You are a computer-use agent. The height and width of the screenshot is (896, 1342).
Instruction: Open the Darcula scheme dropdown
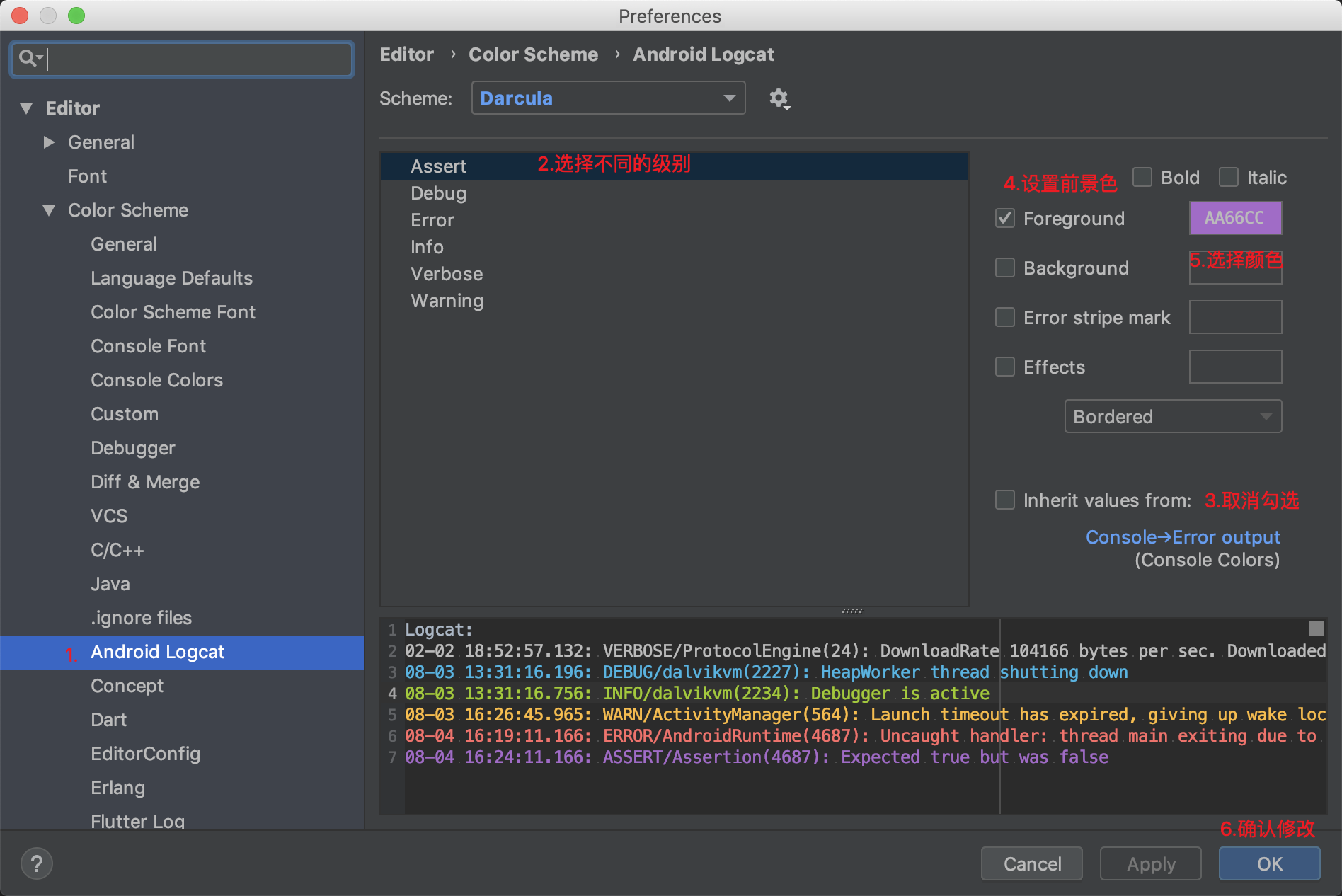tap(608, 98)
